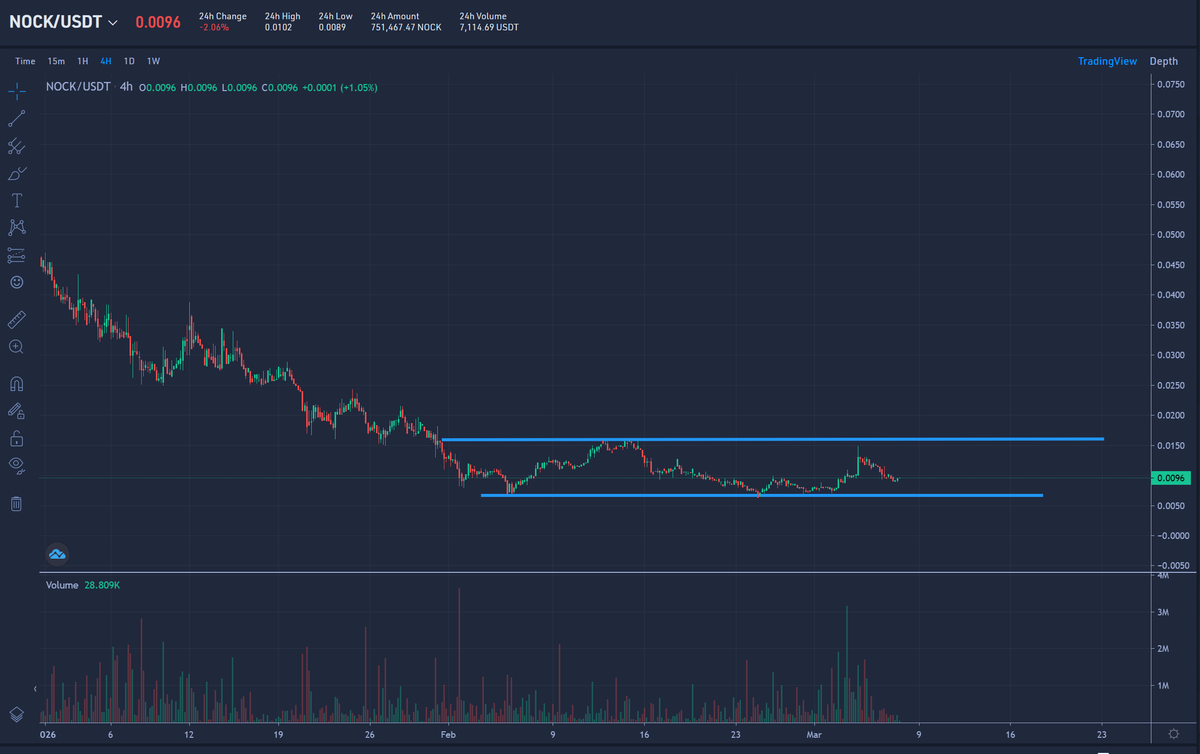The image size is (1200, 754).
Task: Click the 0.0250 price axis label
Action: pos(1170,385)
